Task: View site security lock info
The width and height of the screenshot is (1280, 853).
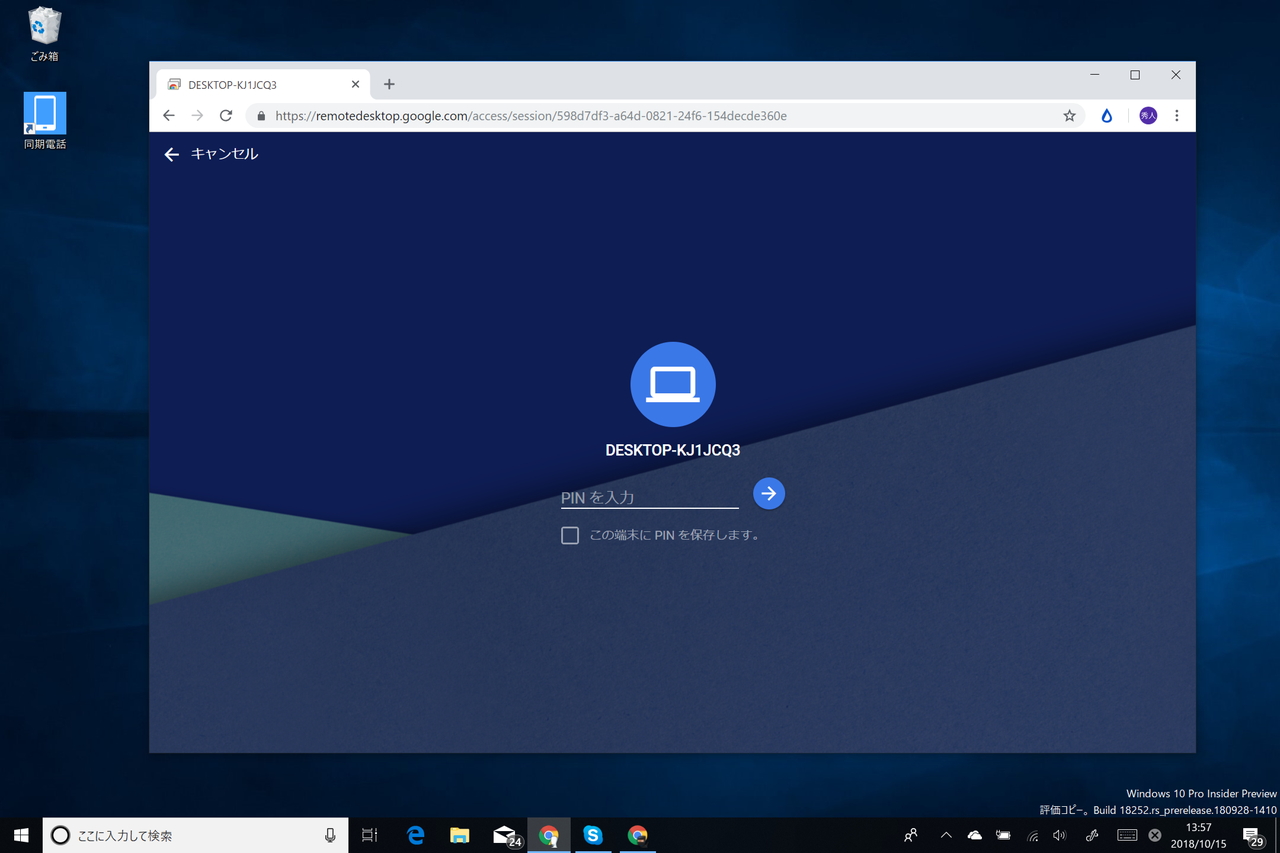Action: coord(261,116)
